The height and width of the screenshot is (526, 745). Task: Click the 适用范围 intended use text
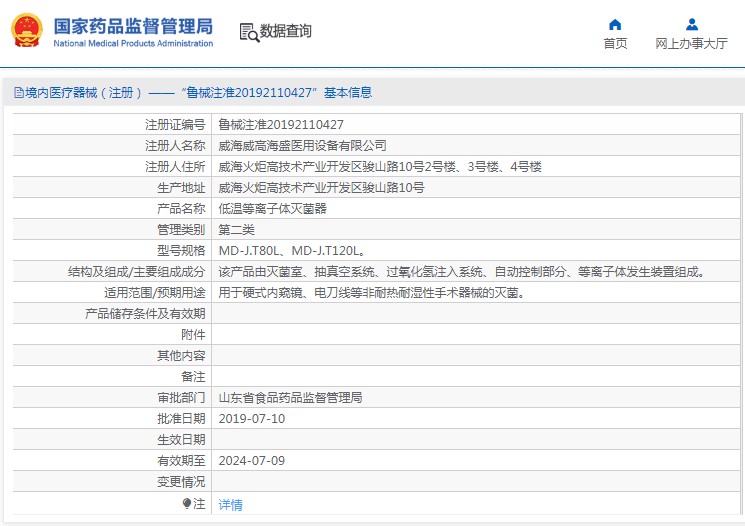(372, 293)
